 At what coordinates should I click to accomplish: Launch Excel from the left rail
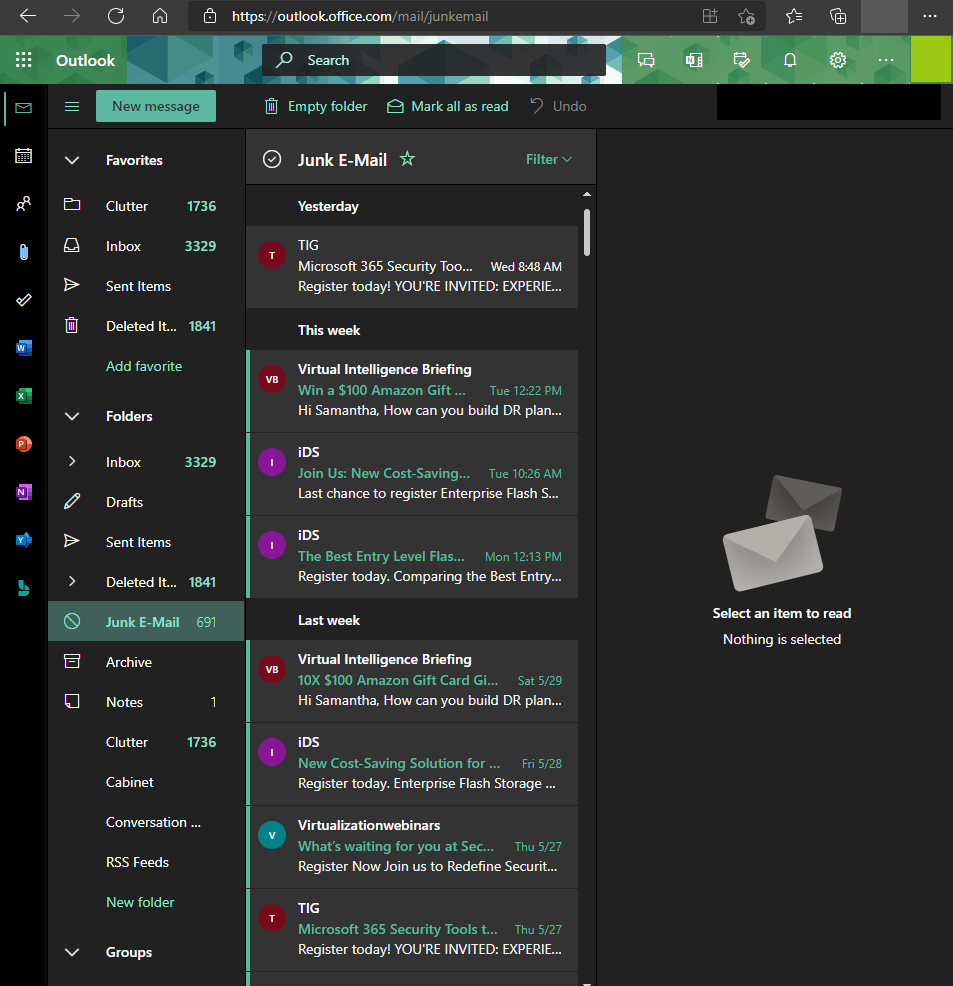pyautogui.click(x=23, y=396)
